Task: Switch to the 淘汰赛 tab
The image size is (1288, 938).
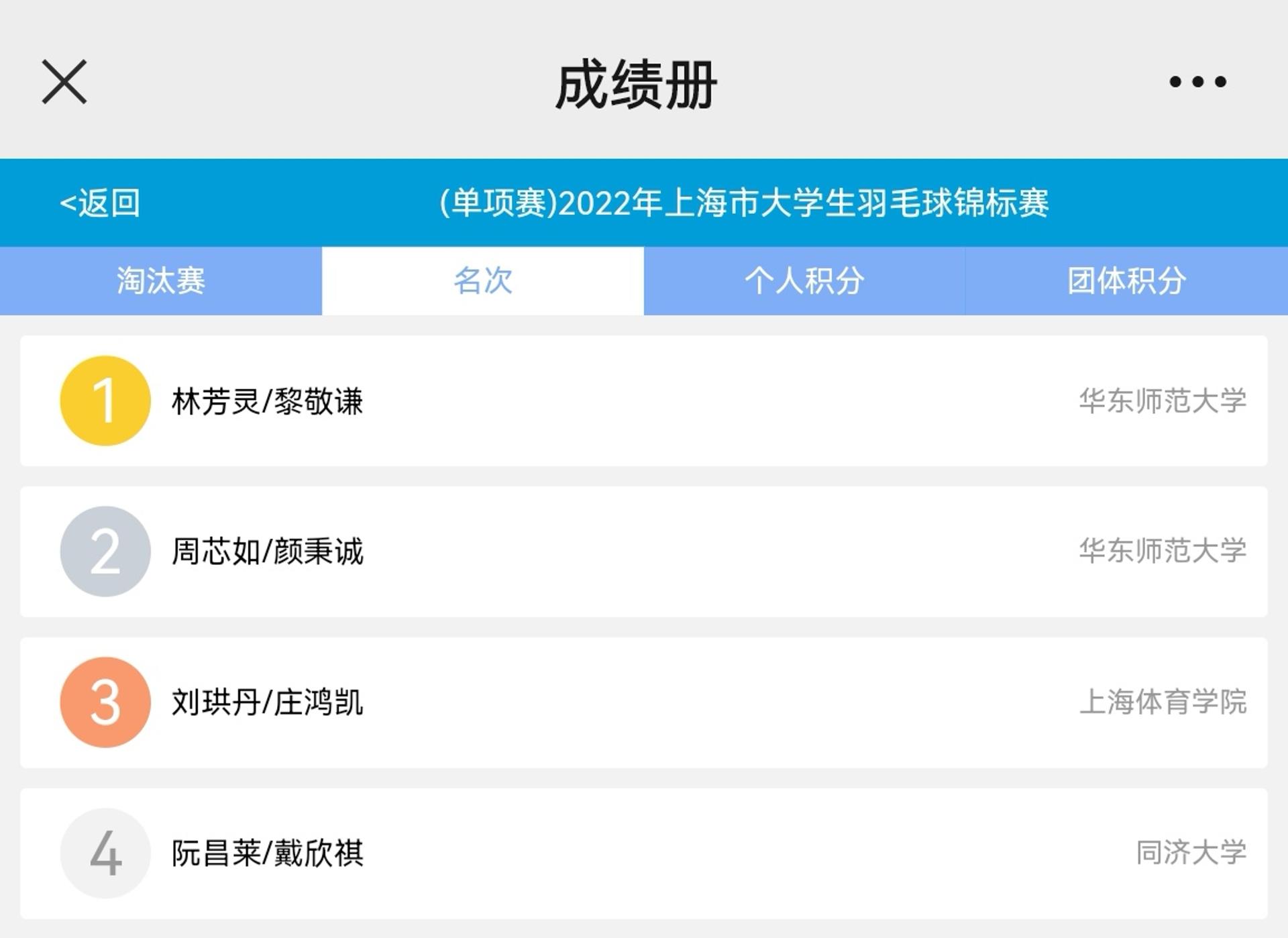Action: (161, 280)
